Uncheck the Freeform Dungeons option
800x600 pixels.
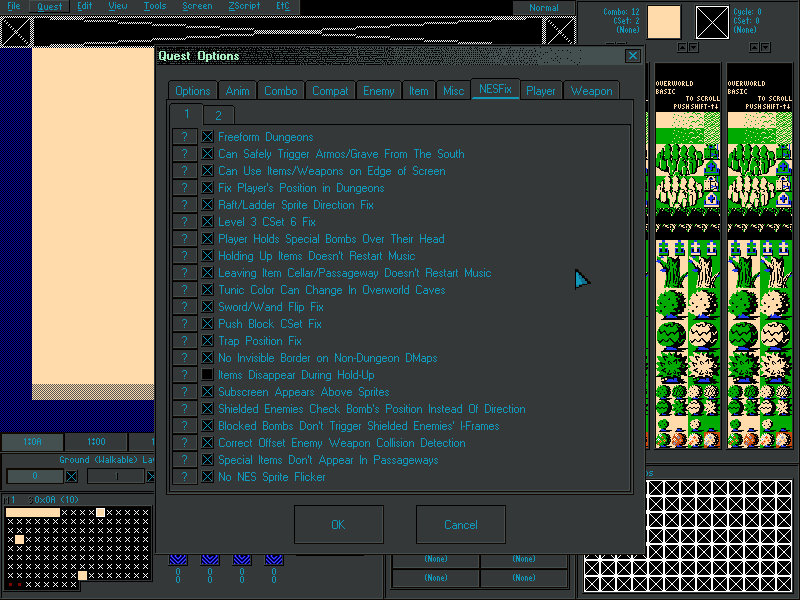click(x=208, y=137)
